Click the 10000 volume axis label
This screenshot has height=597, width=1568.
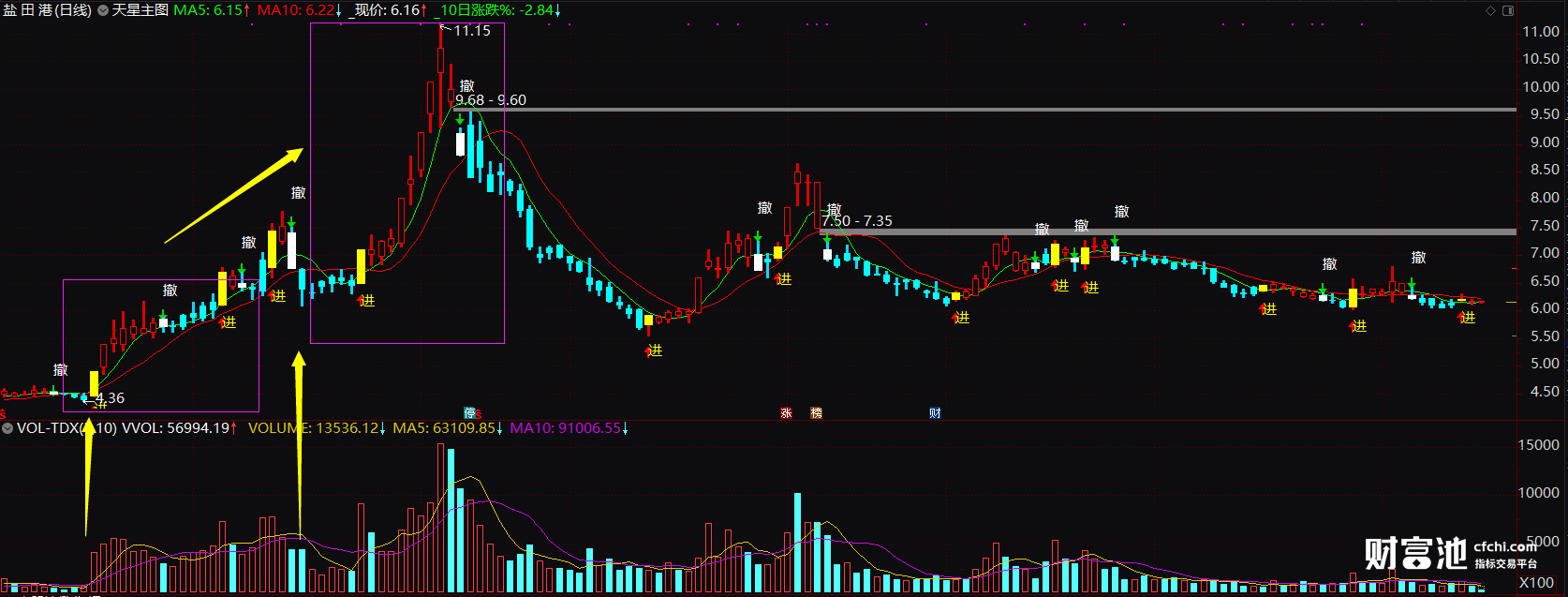coord(1538,493)
